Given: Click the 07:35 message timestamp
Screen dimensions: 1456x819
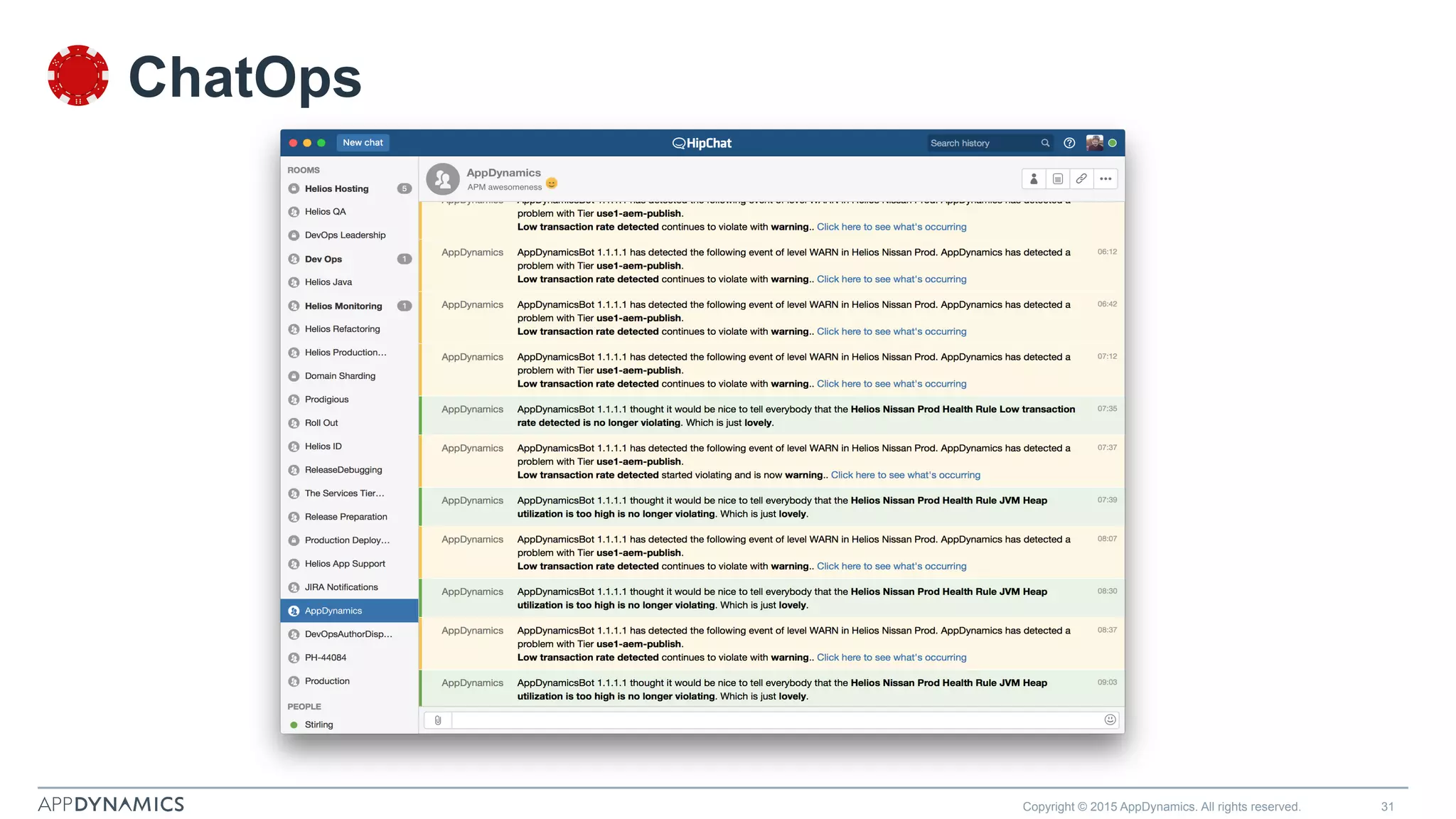Looking at the screenshot, I should click(1106, 409).
